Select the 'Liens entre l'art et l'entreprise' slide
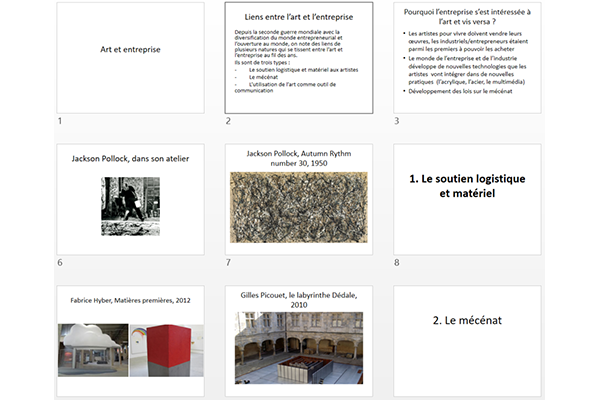The image size is (600, 400). click(x=299, y=58)
